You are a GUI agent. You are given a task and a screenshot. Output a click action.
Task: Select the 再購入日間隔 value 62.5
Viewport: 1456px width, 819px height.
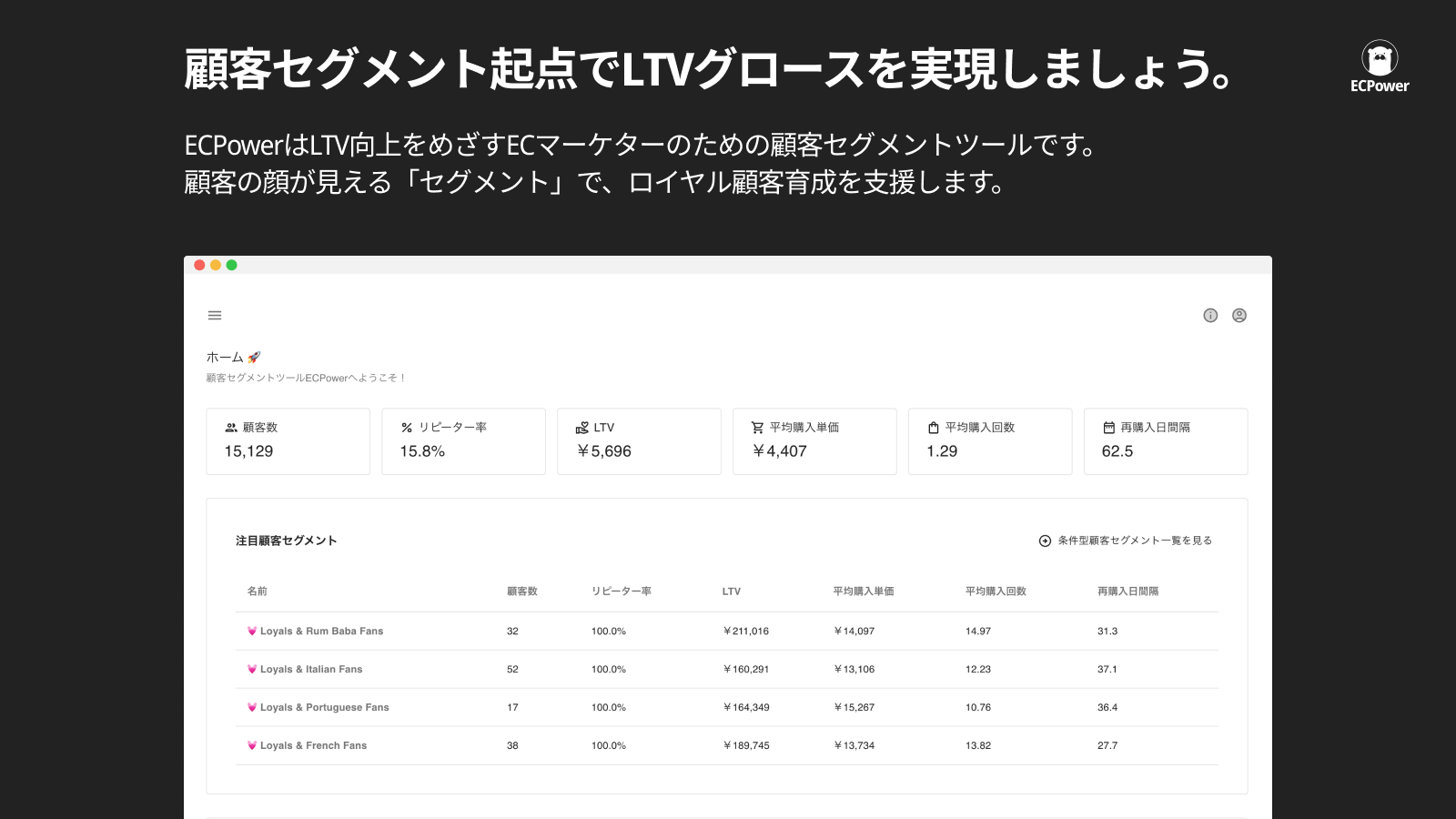[1117, 451]
